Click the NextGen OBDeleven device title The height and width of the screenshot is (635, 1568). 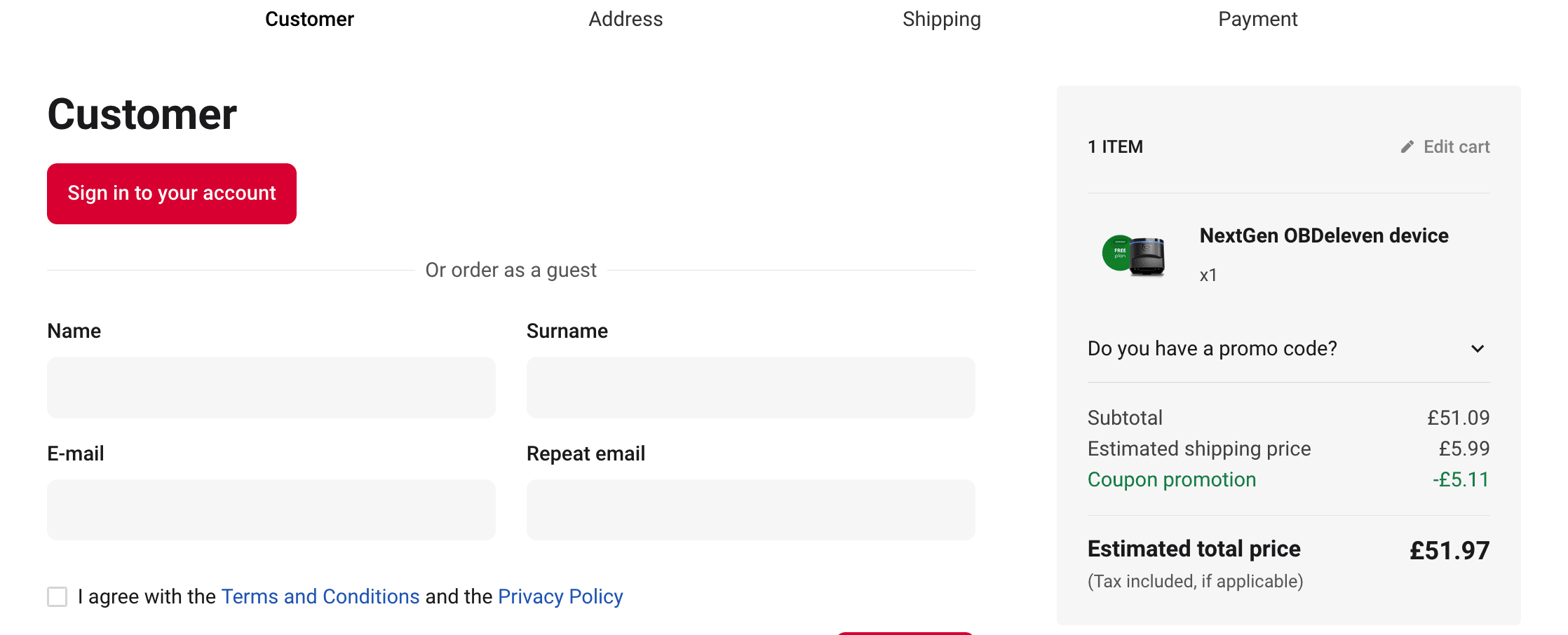[1324, 236]
